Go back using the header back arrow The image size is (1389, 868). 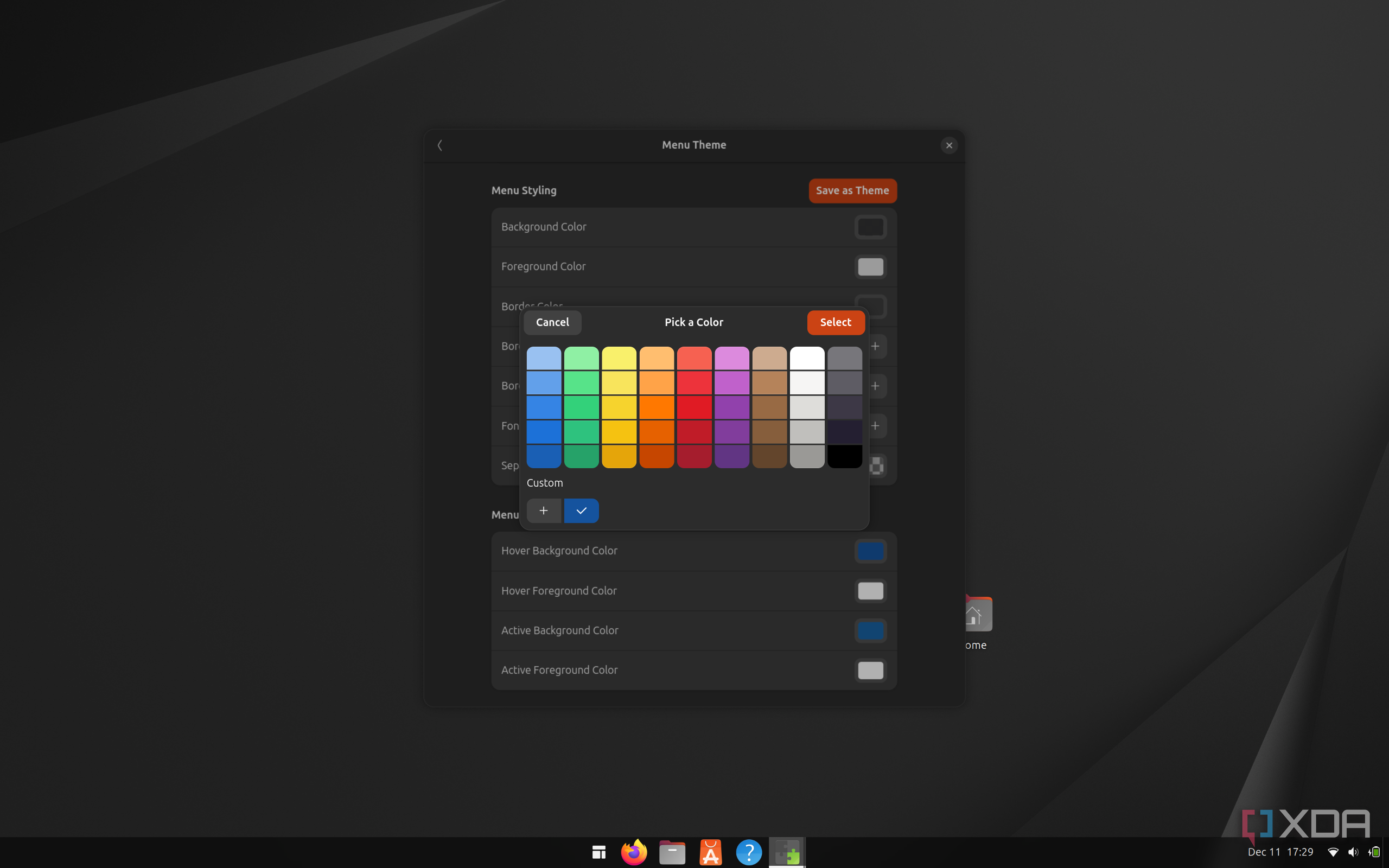click(439, 145)
